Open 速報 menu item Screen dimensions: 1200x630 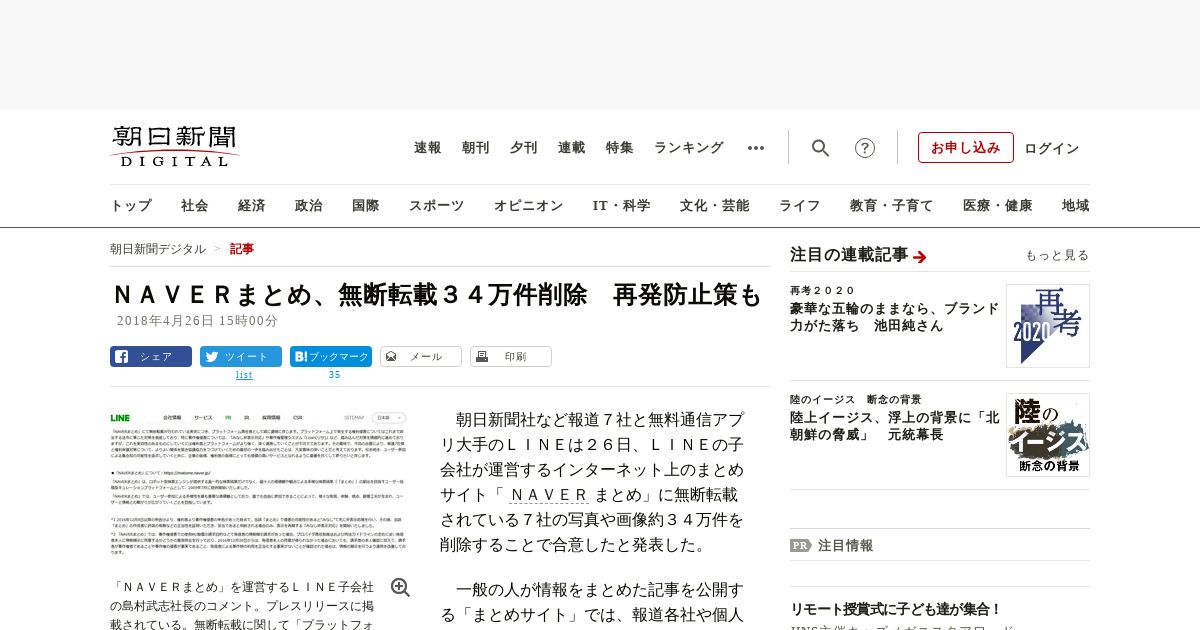(428, 148)
